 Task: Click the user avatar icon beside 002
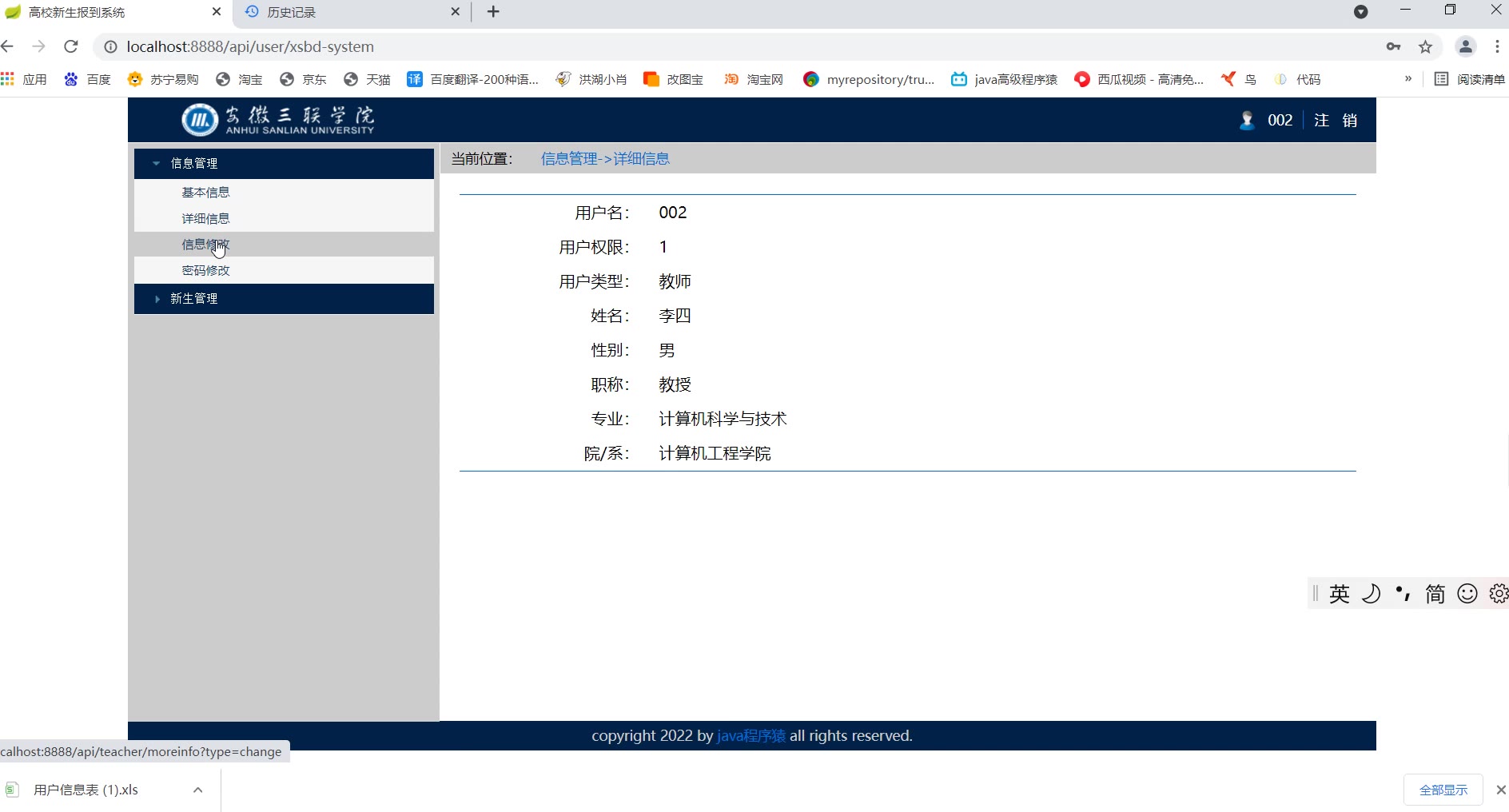click(1247, 120)
